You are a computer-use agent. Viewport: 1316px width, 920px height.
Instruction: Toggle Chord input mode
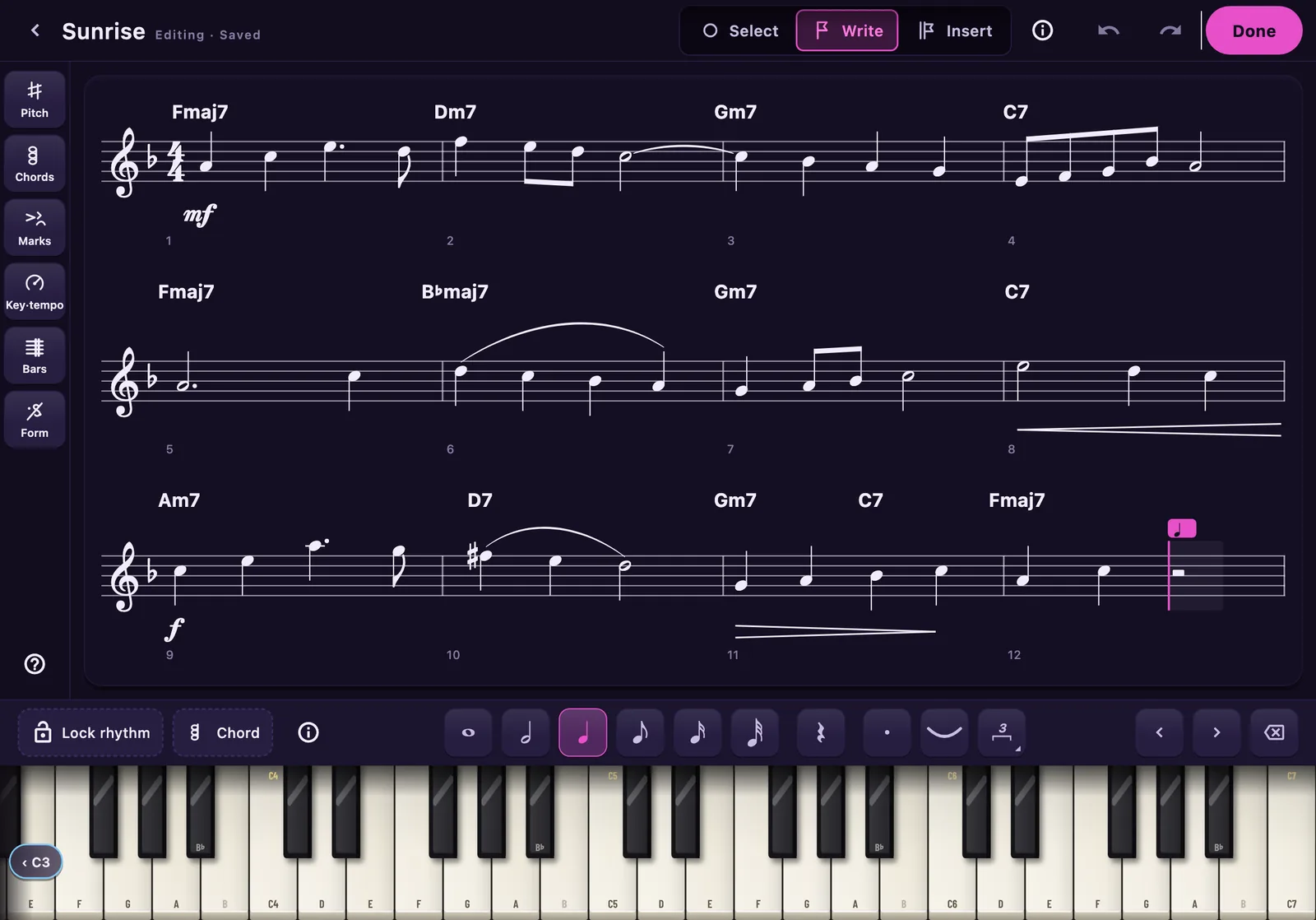(x=223, y=732)
